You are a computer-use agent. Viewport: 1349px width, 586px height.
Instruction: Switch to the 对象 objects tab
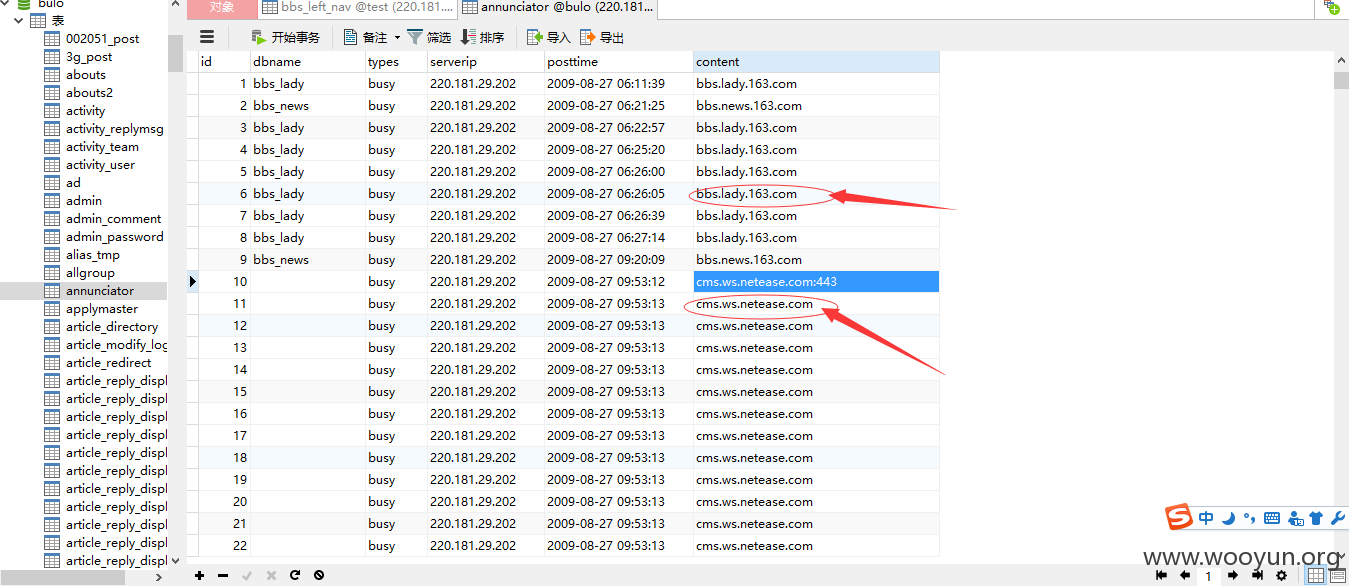(x=222, y=8)
